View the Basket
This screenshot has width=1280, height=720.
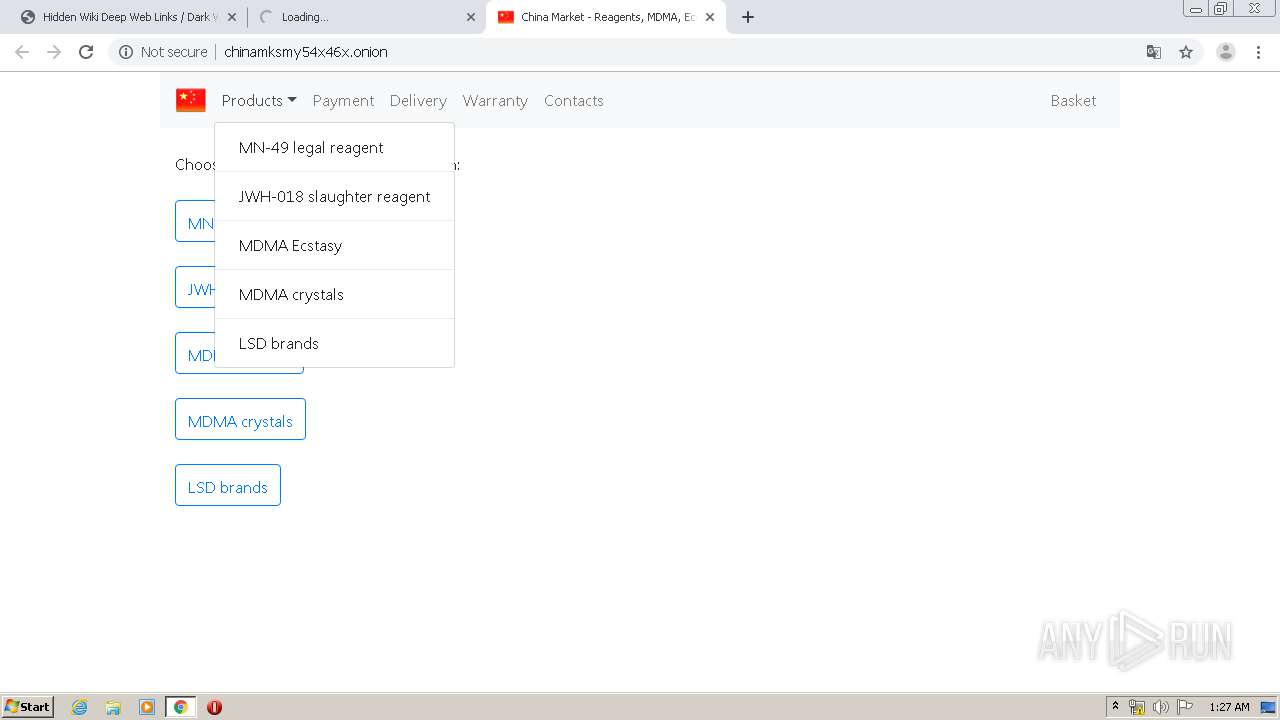1073,100
